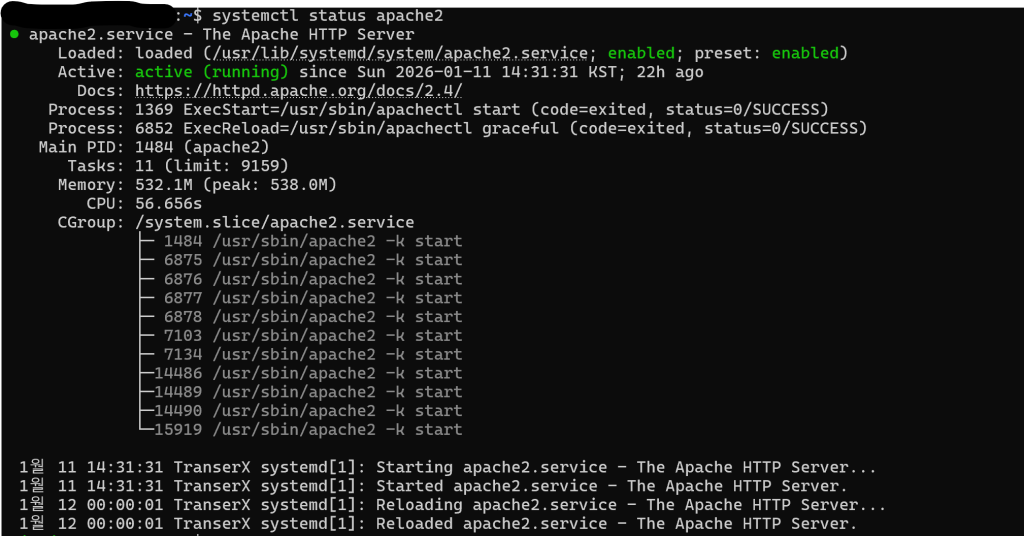This screenshot has height=536, width=1024.
Task: Click the CGroup /system.slice/apache2.service path
Action: (274, 222)
